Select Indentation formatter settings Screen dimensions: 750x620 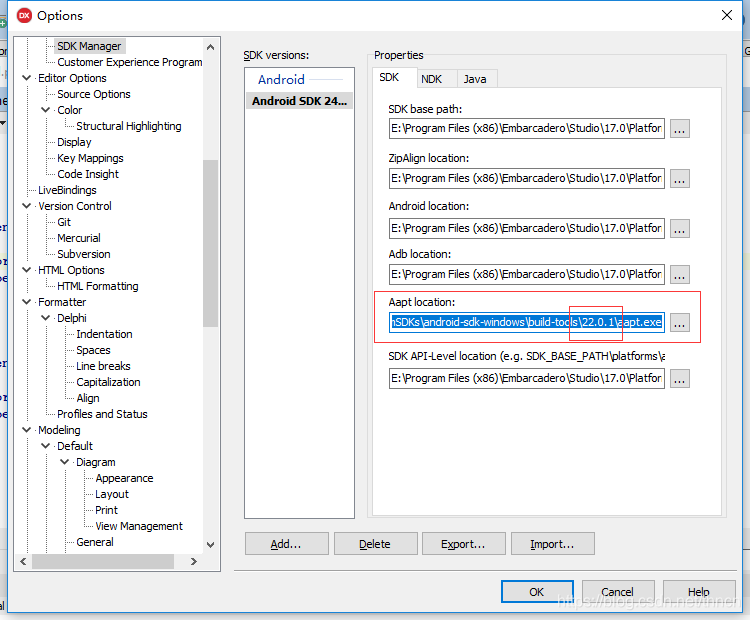pos(104,334)
